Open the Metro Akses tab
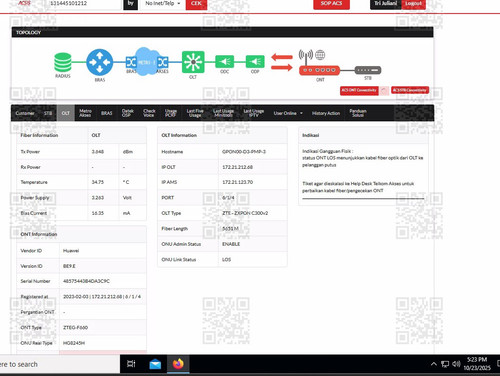This screenshot has width=500, height=376. tap(85, 113)
